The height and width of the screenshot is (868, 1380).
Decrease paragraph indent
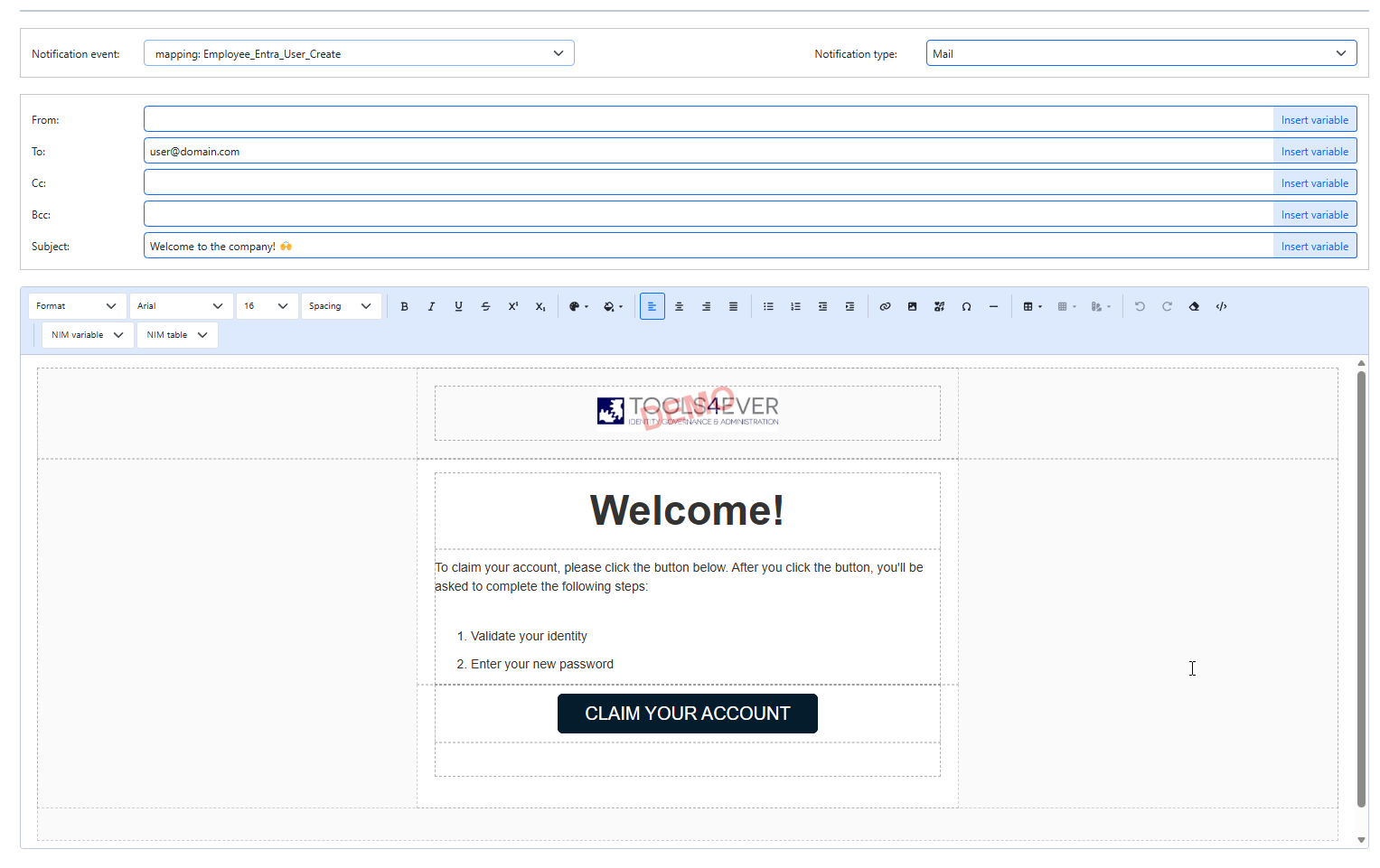822,306
